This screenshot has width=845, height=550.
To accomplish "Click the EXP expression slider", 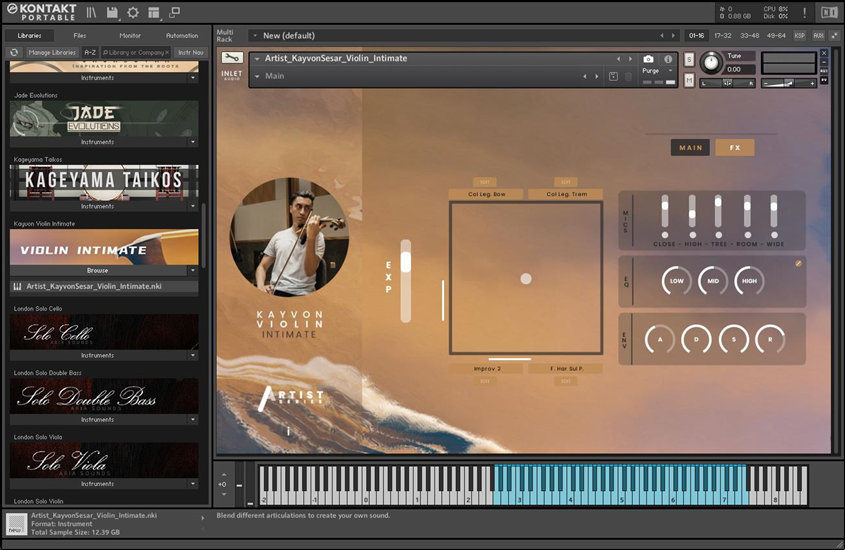I will point(406,280).
